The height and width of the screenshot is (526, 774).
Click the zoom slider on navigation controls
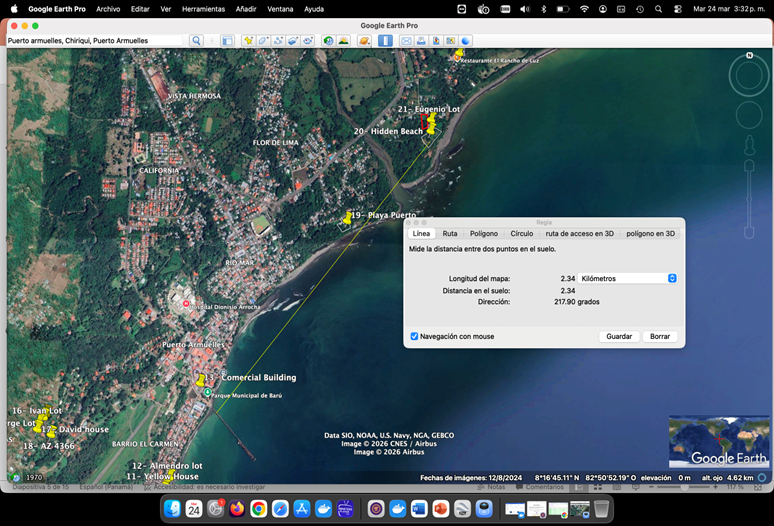click(749, 200)
